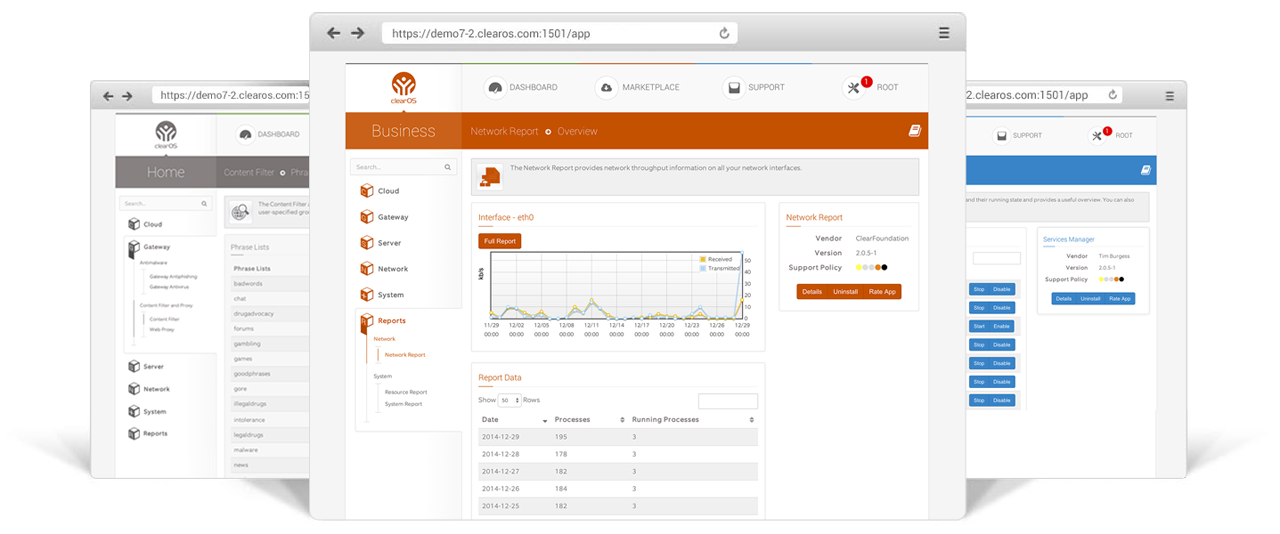Click the gray clearOS logo in left window

point(166,135)
